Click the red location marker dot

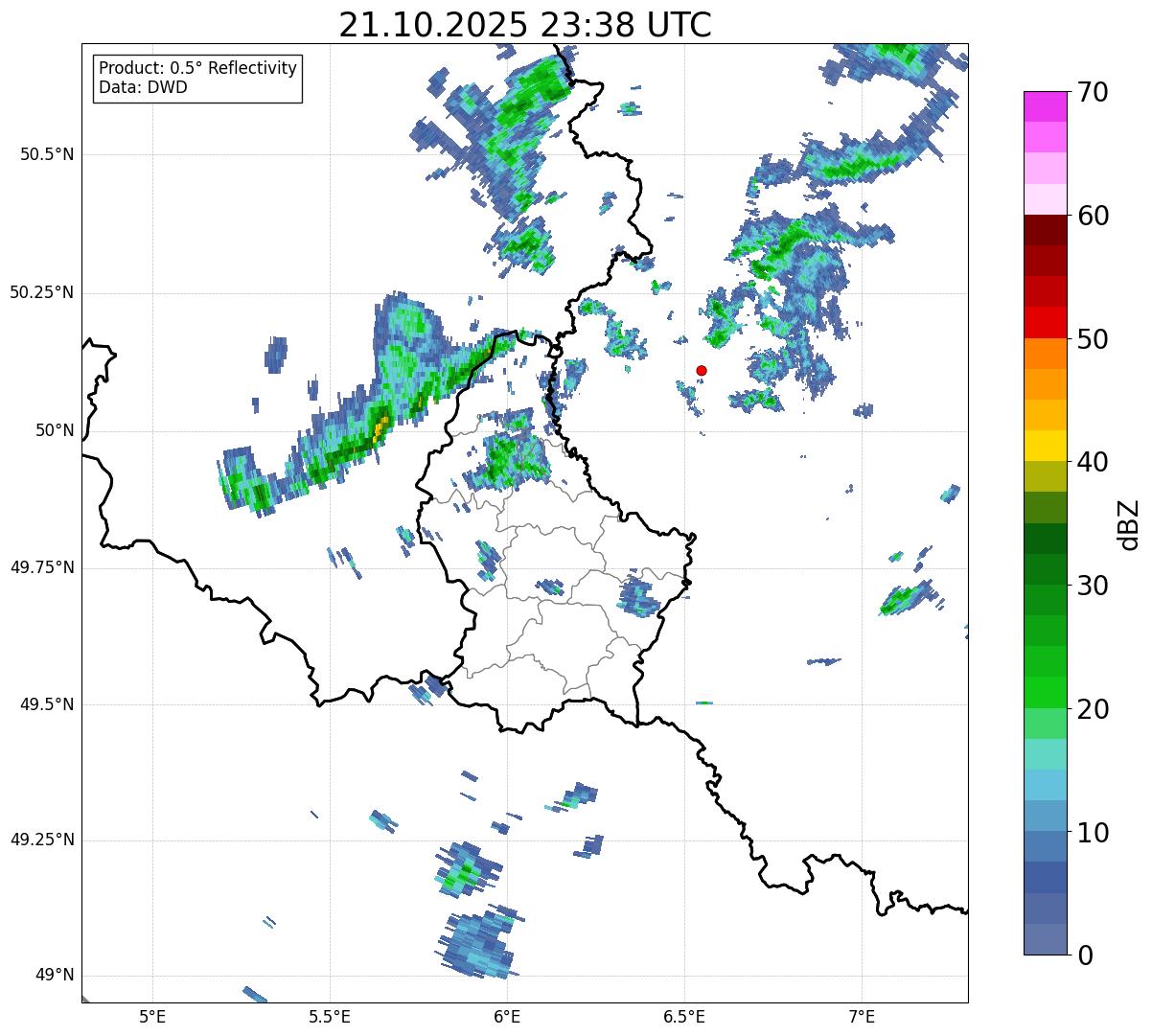[702, 370]
